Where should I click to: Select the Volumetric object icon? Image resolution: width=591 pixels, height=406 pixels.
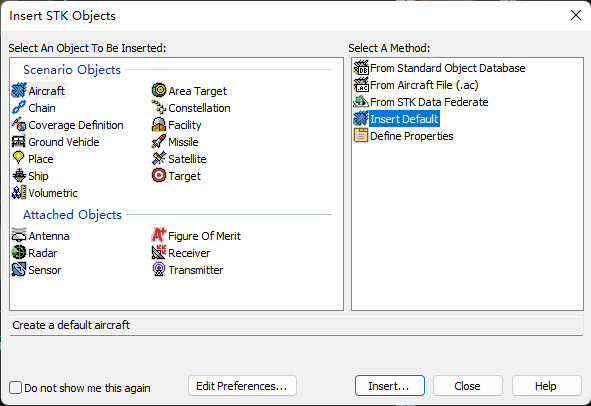point(19,193)
